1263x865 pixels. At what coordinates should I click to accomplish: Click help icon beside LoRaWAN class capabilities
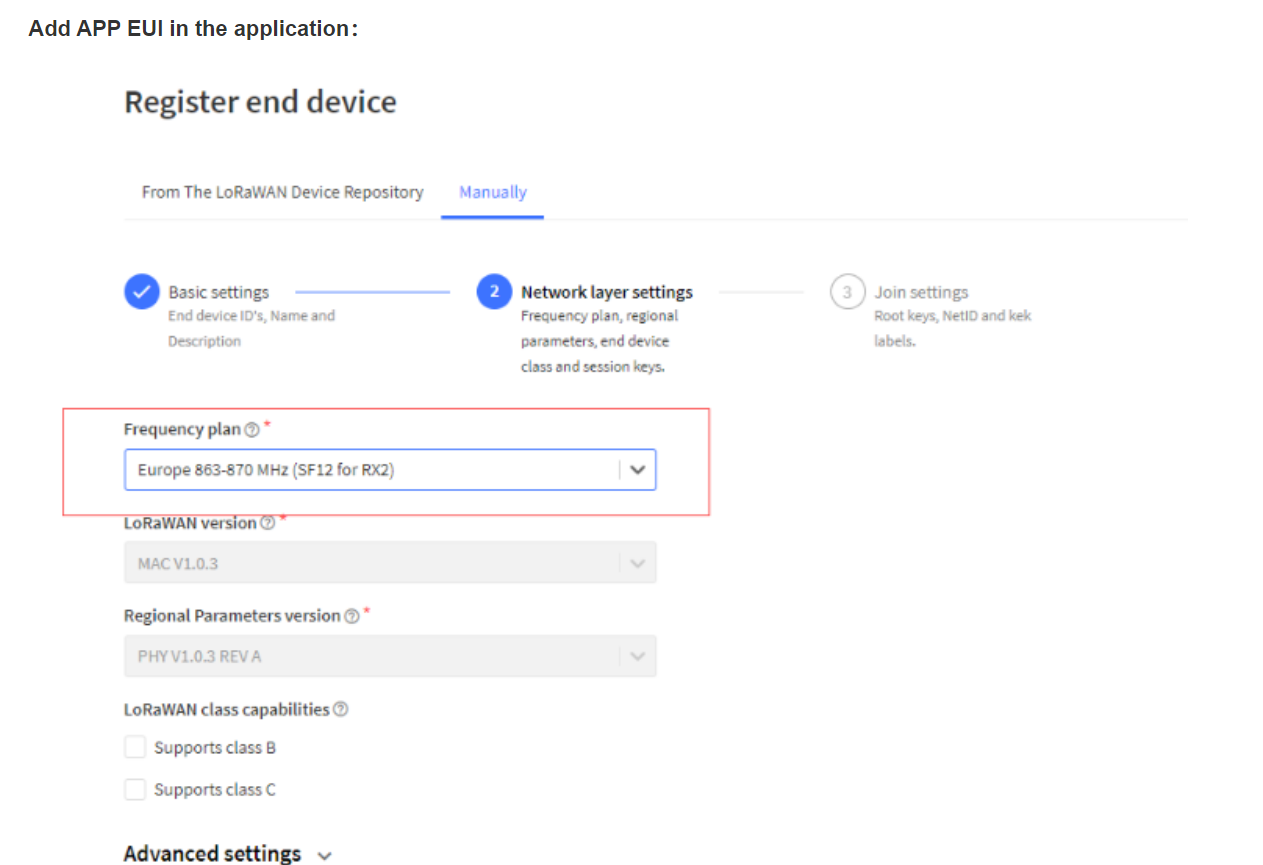pyautogui.click(x=340, y=710)
